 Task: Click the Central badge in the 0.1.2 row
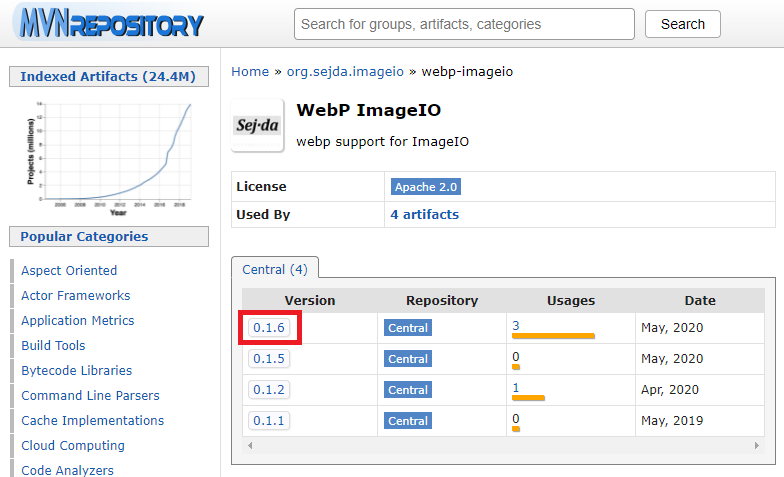point(408,390)
